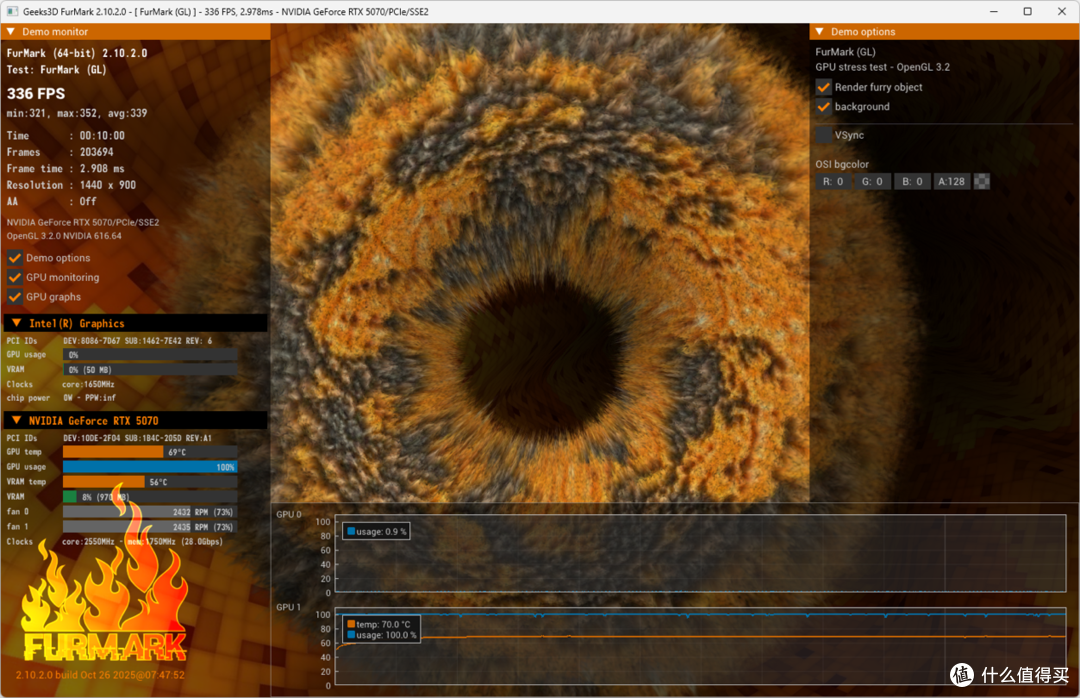1080x698 pixels.
Task: Click the NVIDIA Clocks 'core:2550MHz' text
Action: [x=88, y=542]
